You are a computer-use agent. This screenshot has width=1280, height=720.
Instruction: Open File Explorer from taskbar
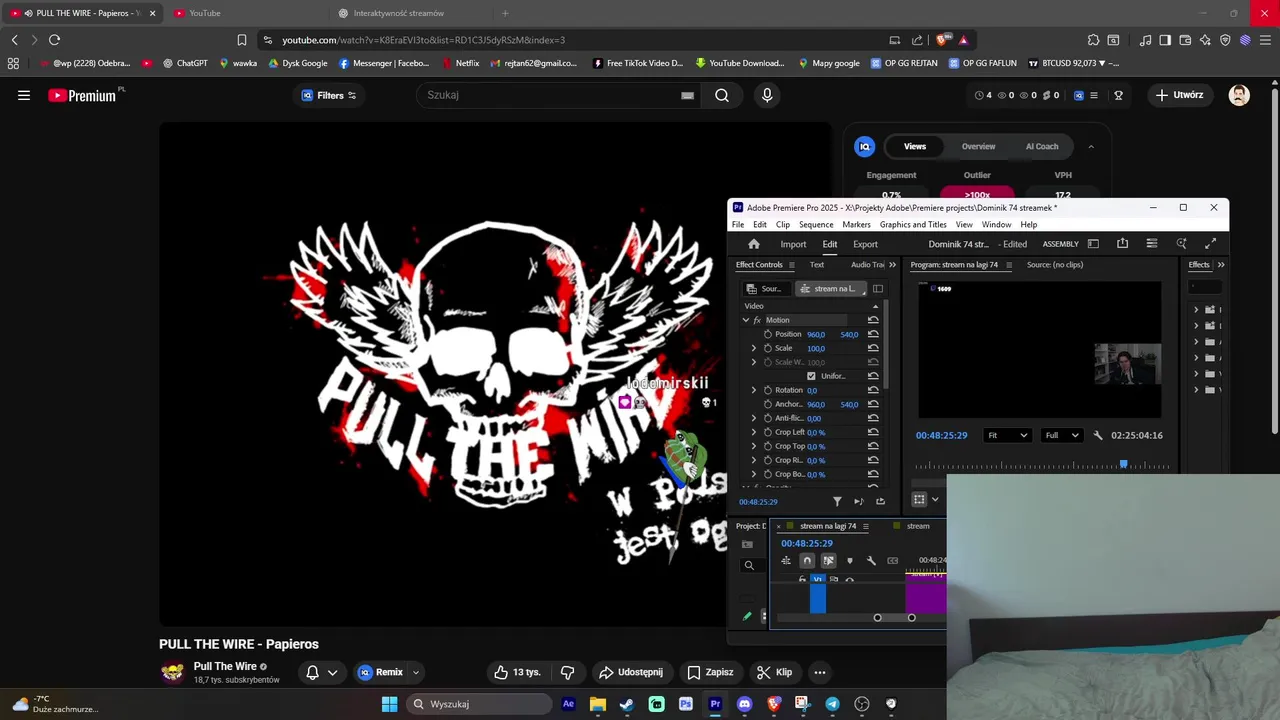coord(598,704)
